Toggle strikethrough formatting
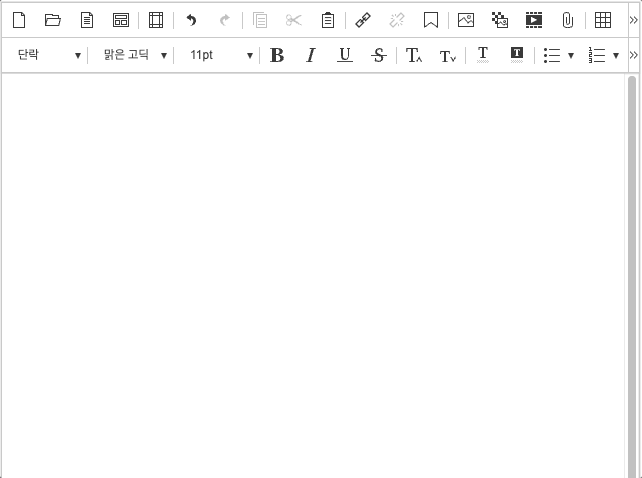This screenshot has height=478, width=642. tap(378, 56)
